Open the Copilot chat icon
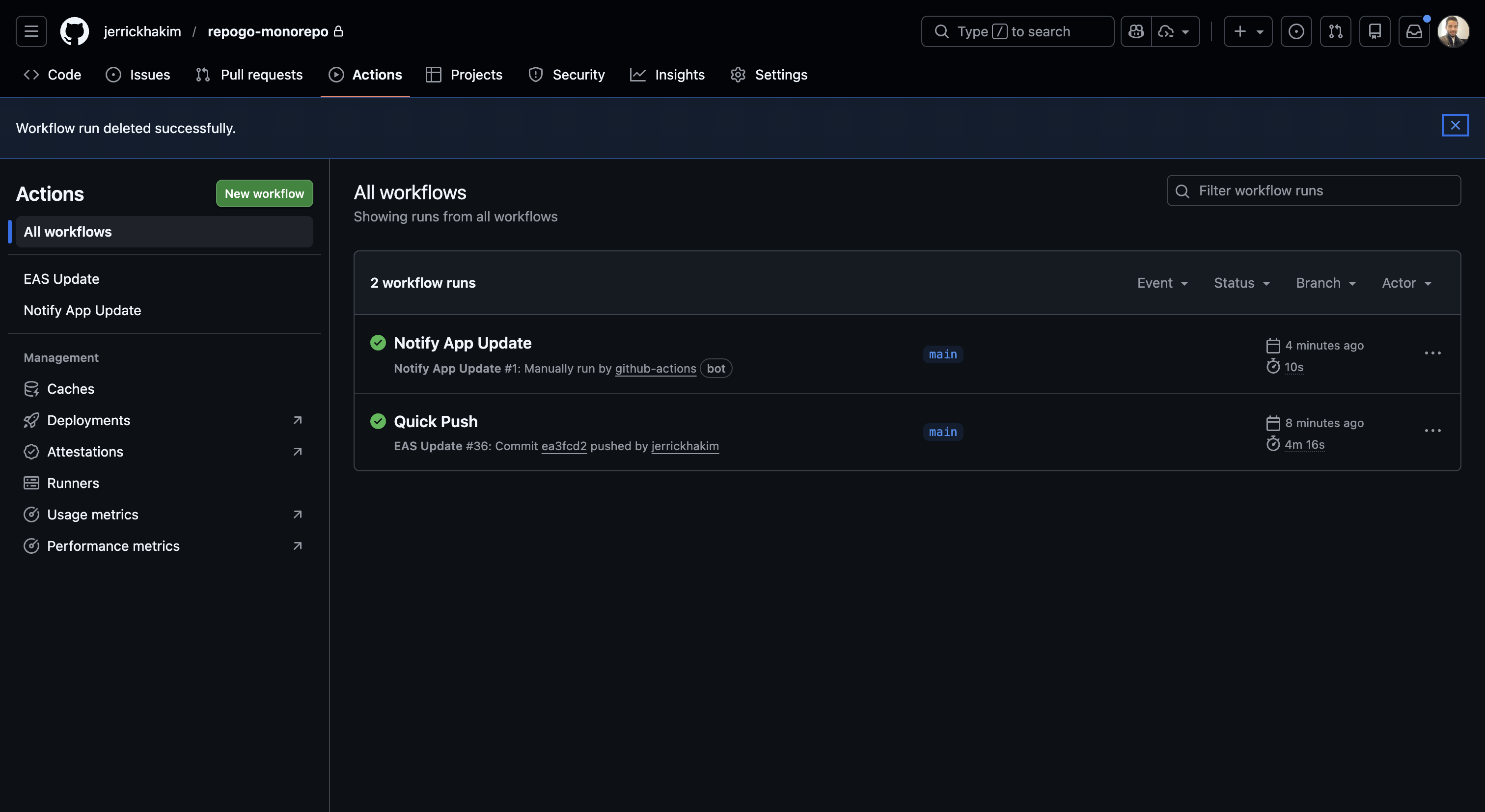This screenshot has width=1485, height=812. coord(1136,31)
